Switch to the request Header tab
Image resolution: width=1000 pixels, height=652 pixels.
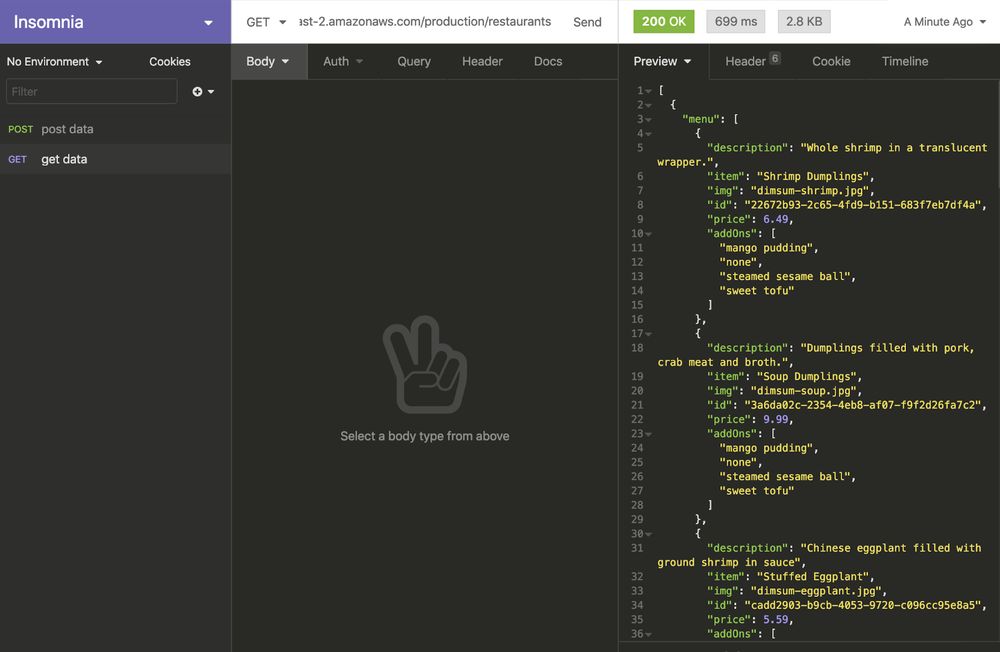(x=482, y=61)
